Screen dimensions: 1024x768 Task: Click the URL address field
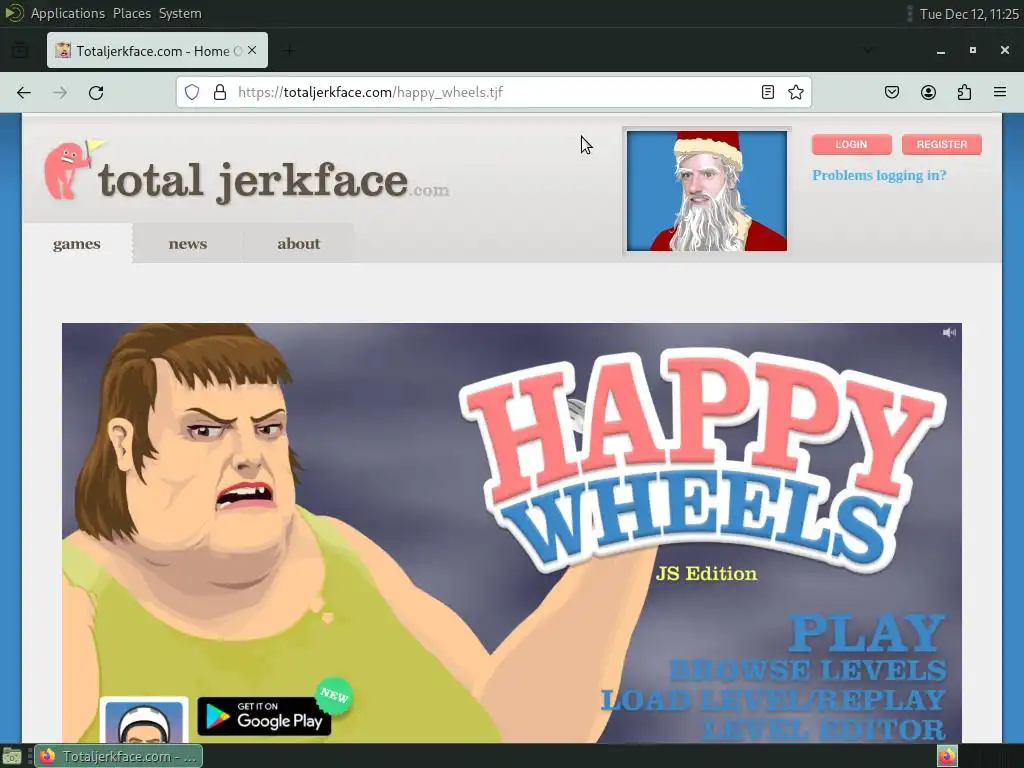click(493, 92)
